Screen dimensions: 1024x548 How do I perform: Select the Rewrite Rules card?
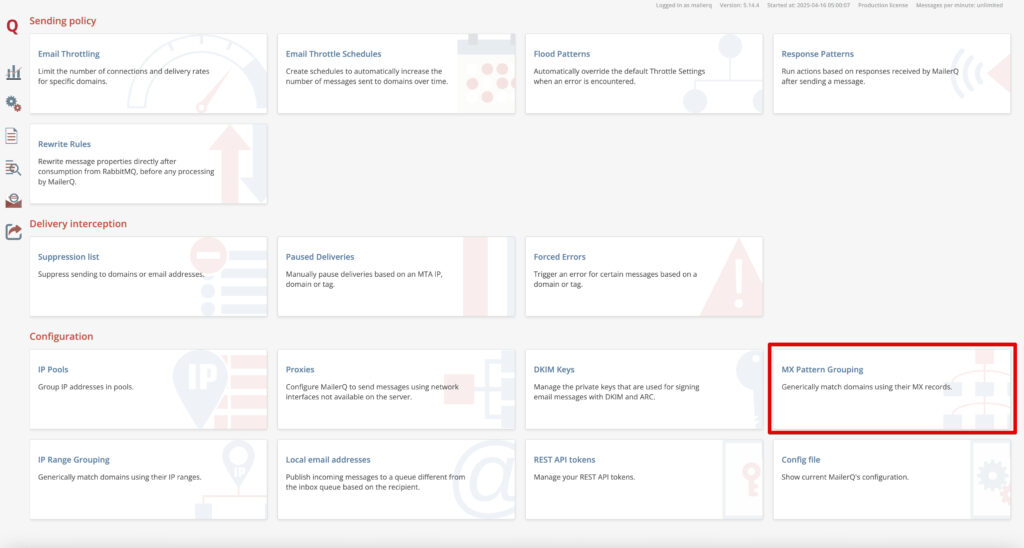[x=64, y=144]
